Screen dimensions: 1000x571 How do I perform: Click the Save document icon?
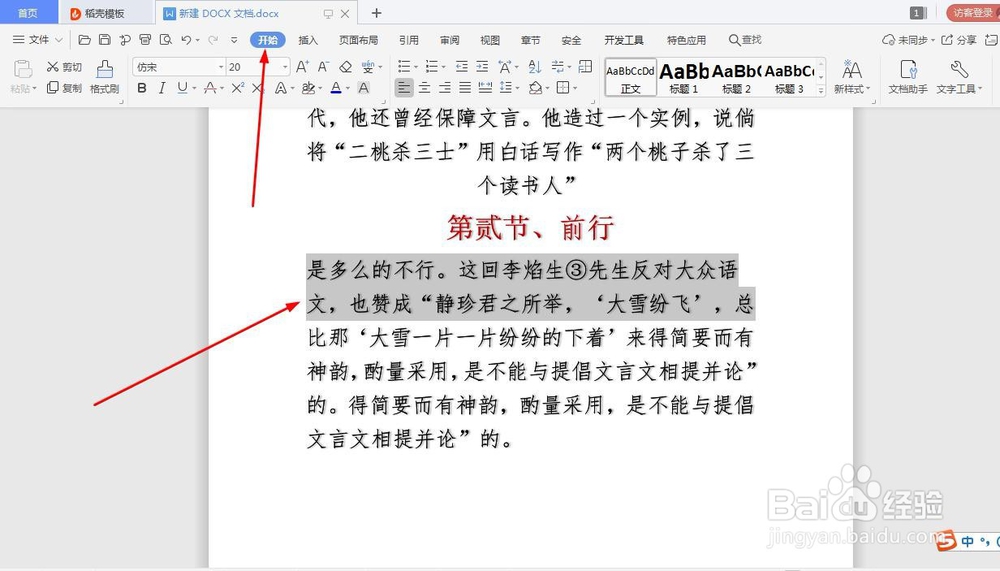pyautogui.click(x=105, y=40)
